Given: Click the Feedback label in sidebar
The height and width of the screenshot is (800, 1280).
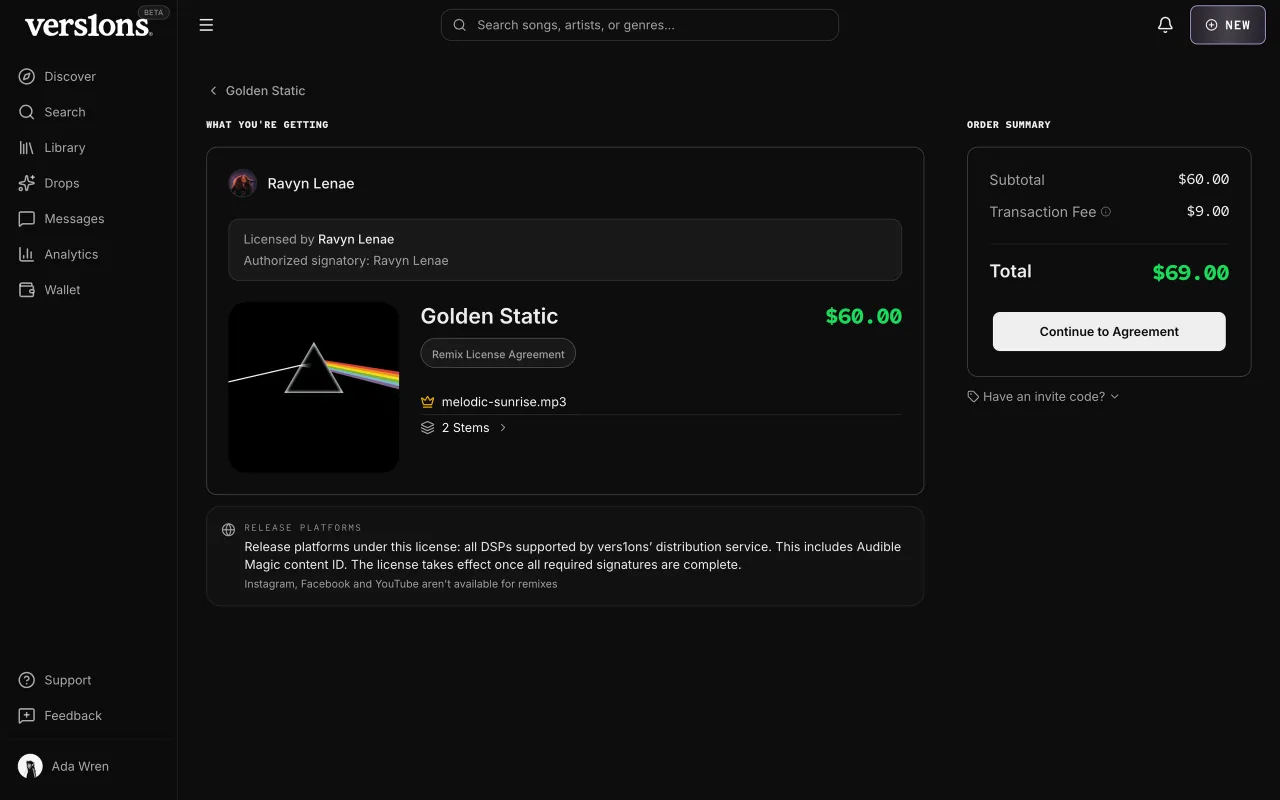Looking at the screenshot, I should (x=73, y=715).
